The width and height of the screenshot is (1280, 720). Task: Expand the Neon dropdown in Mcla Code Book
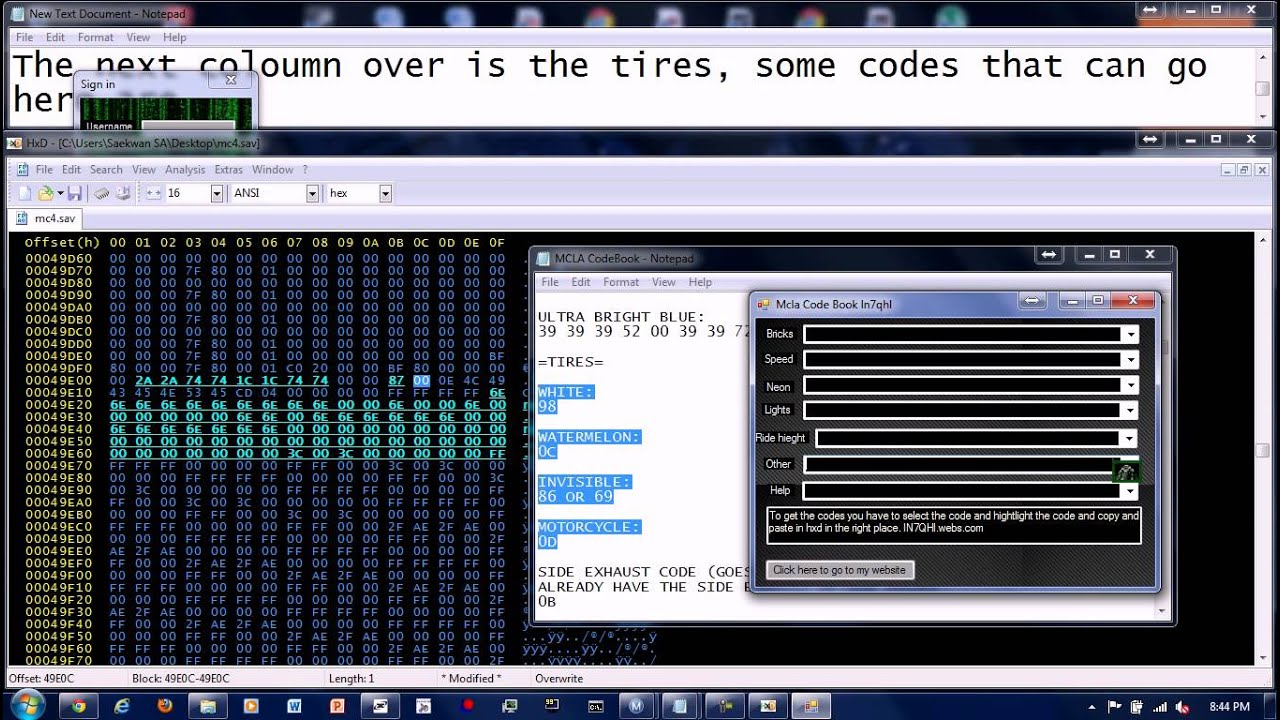1130,386
